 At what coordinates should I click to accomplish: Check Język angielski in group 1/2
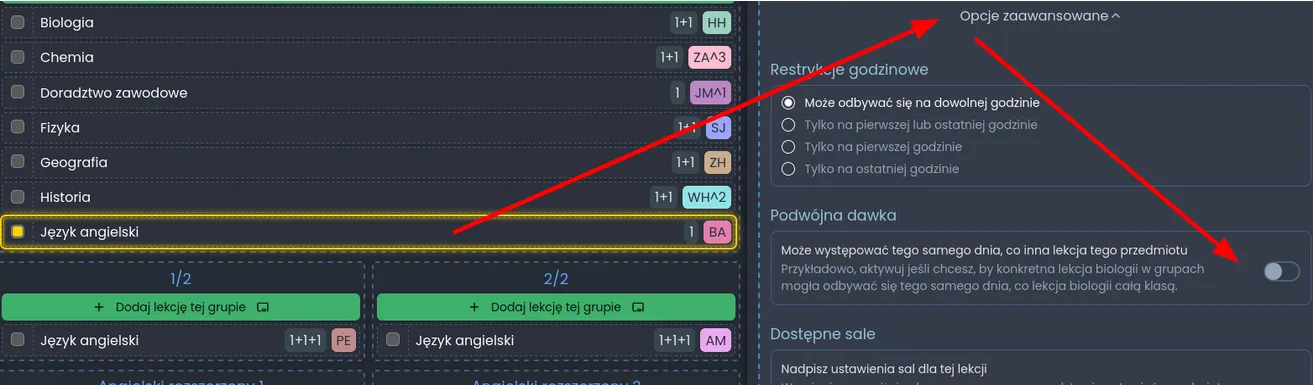tap(17, 340)
